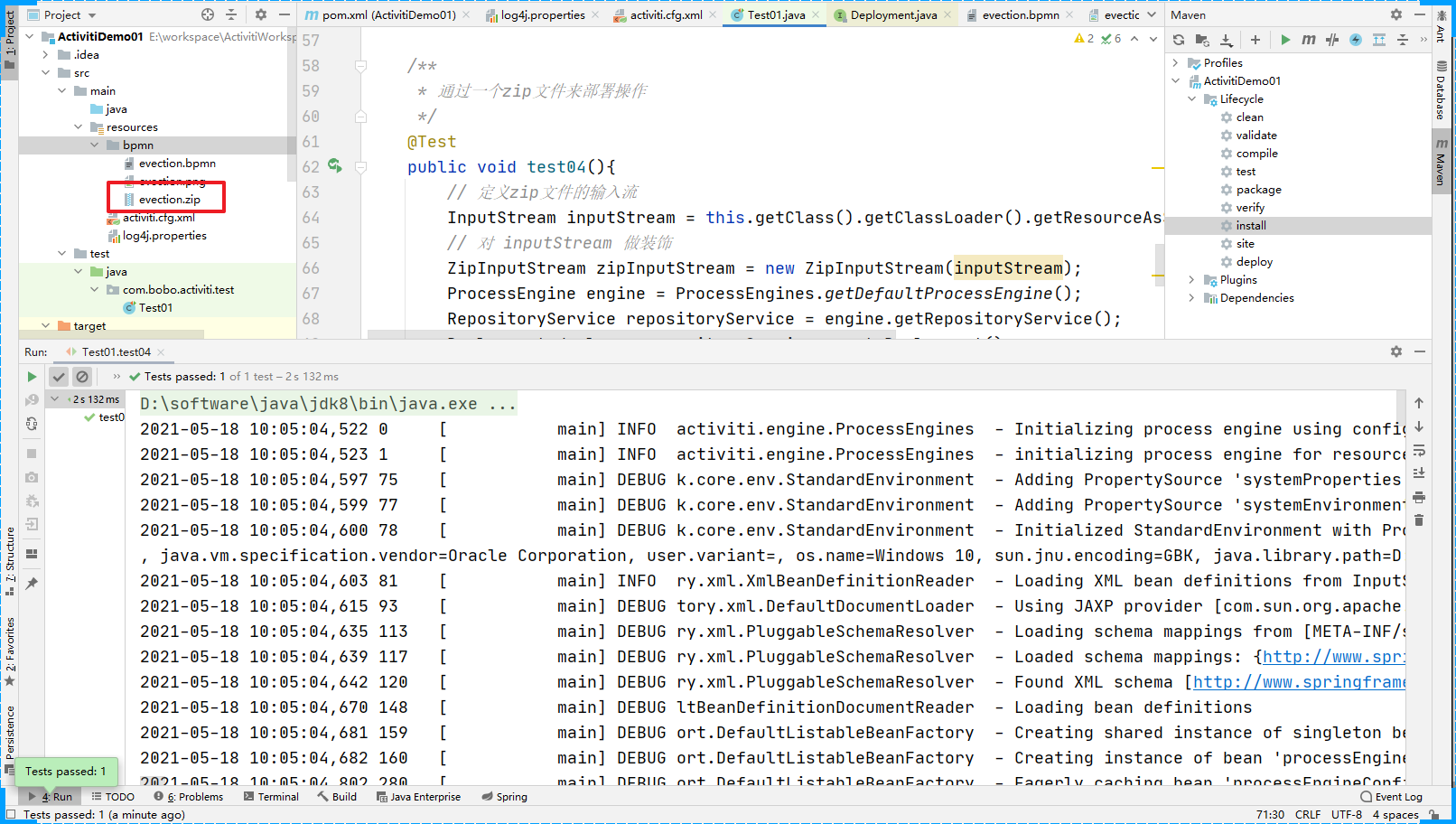Open the TODO tool window
This screenshot has height=824, width=1456.
[113, 797]
